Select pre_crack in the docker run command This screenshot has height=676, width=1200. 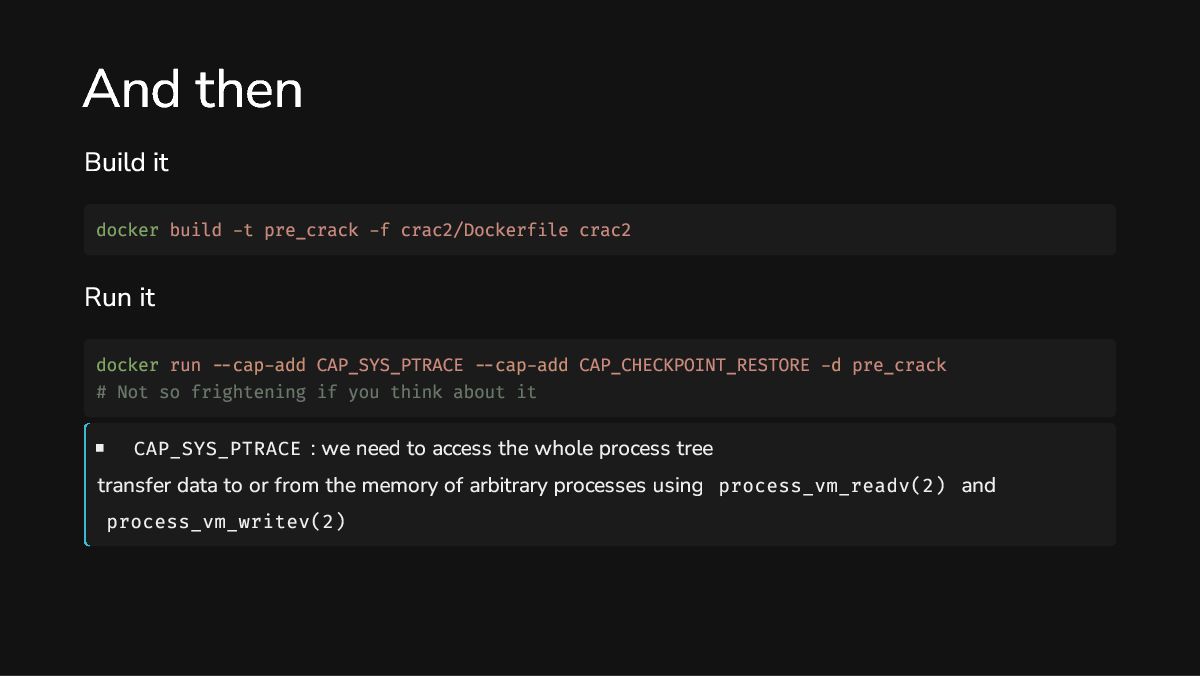pyautogui.click(x=899, y=365)
